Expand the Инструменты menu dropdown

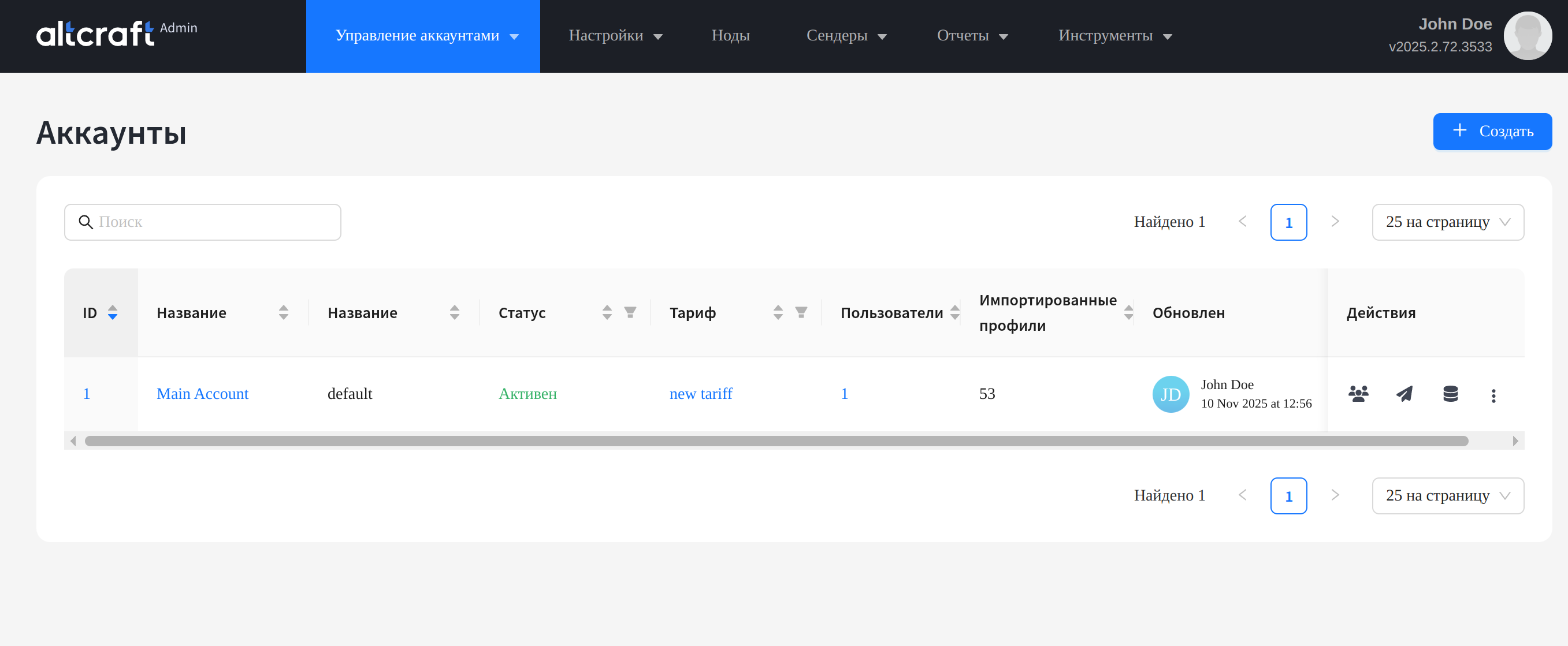(1114, 36)
